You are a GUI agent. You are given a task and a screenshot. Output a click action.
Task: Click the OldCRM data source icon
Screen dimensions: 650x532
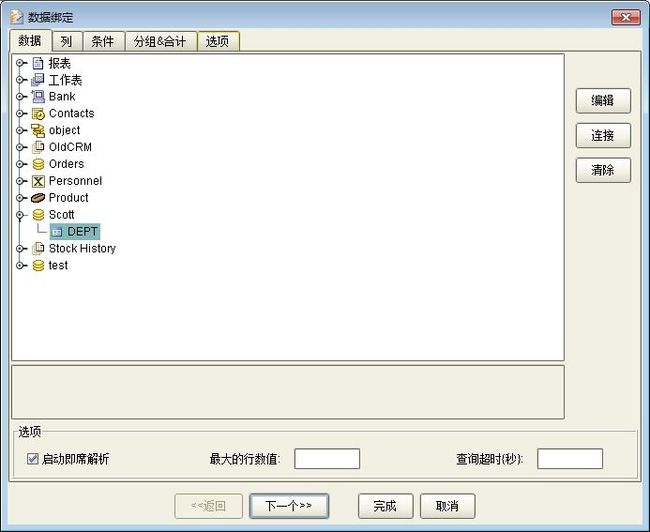pos(38,147)
